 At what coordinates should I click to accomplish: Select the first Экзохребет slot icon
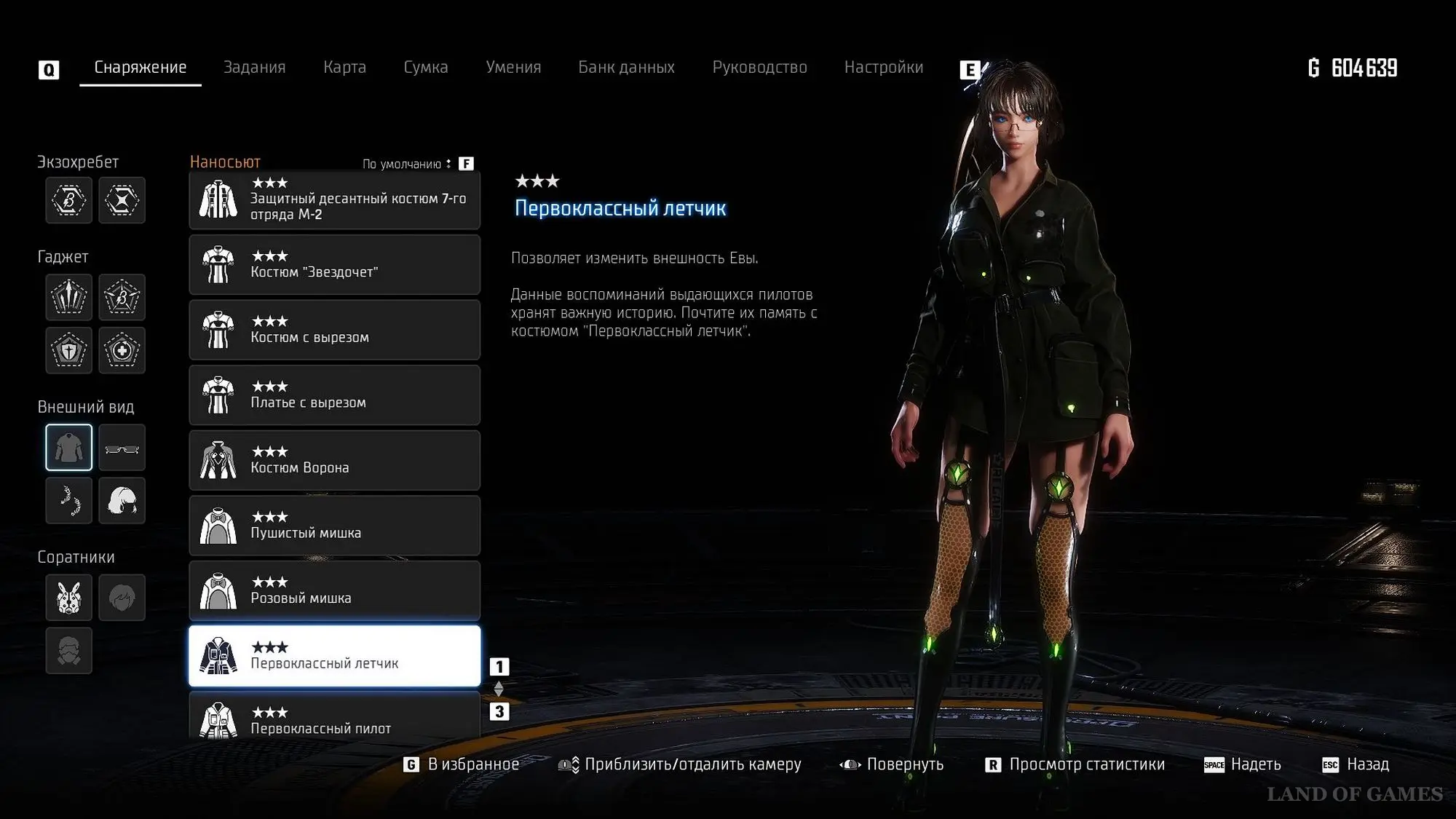(x=69, y=200)
